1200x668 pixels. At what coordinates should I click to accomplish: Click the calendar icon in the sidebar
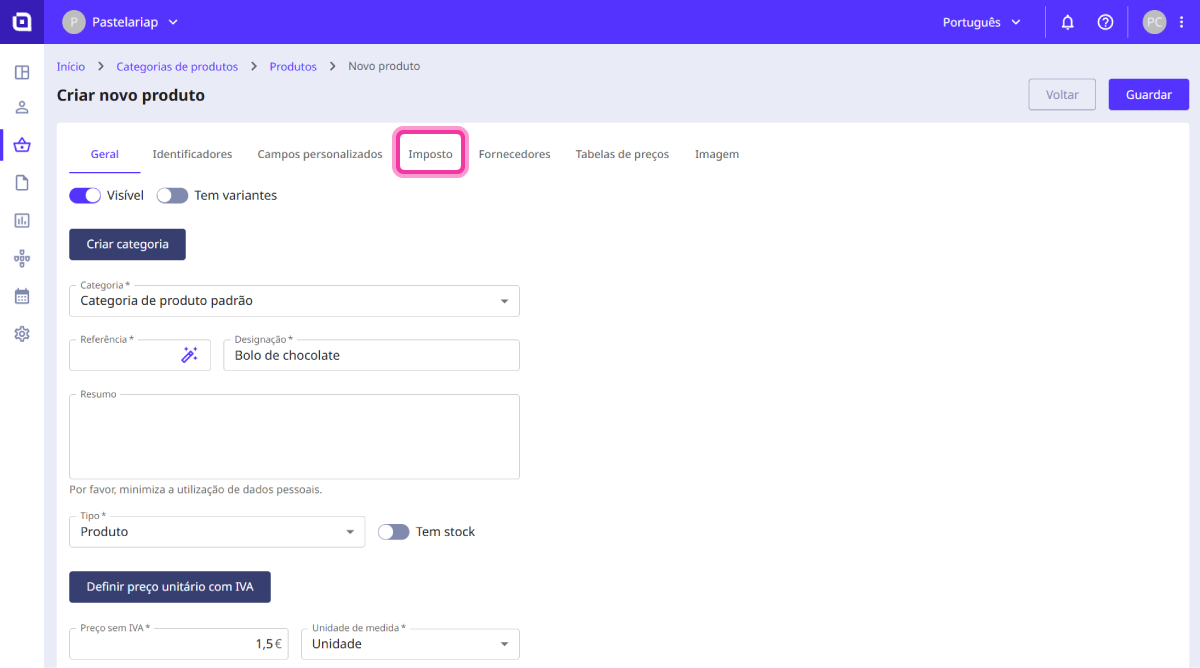coord(22,296)
